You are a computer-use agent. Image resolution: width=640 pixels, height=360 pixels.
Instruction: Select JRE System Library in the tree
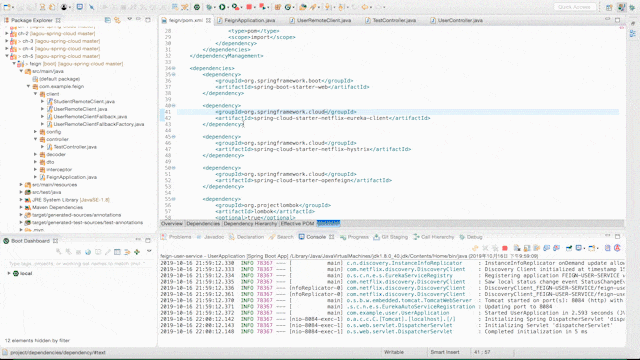coord(70,200)
